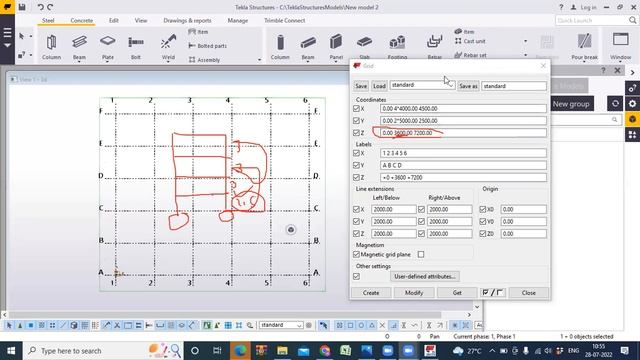Click the Z labels input field
Image resolution: width=640 pixels, height=360 pixels.
pos(463,178)
